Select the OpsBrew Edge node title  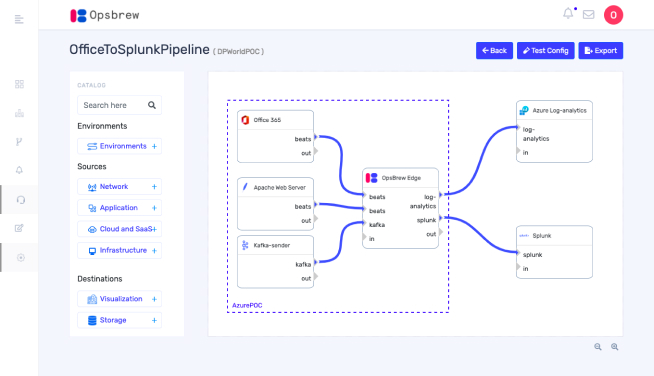point(401,178)
